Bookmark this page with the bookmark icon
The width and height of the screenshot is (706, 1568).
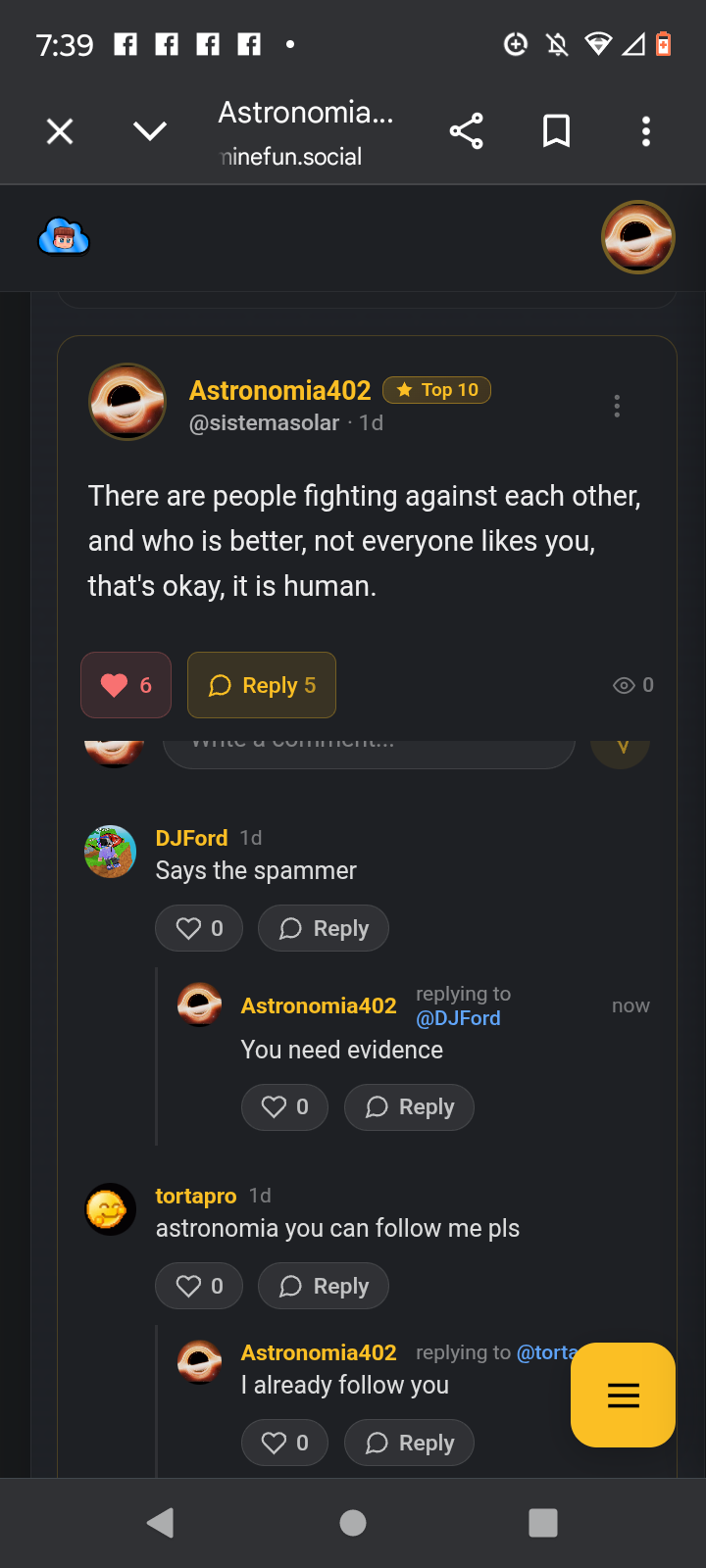tap(556, 131)
